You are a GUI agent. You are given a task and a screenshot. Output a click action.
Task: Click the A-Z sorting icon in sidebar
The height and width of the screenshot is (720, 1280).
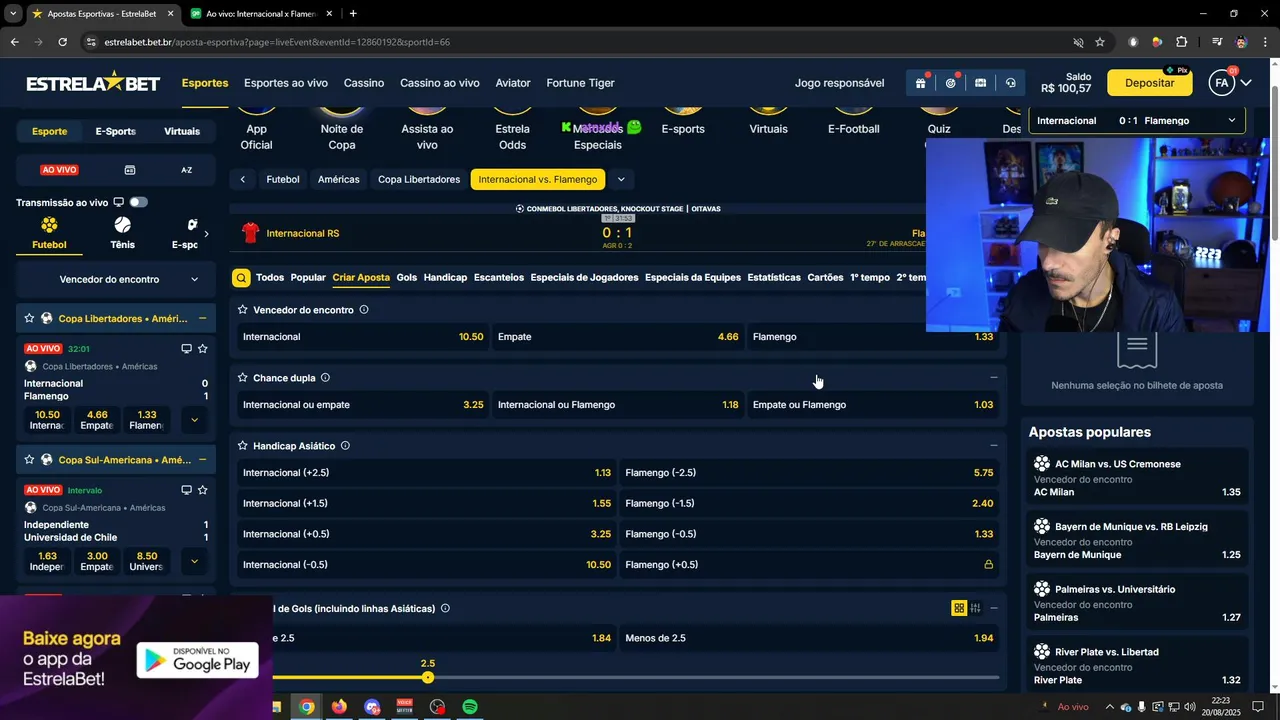[186, 170]
